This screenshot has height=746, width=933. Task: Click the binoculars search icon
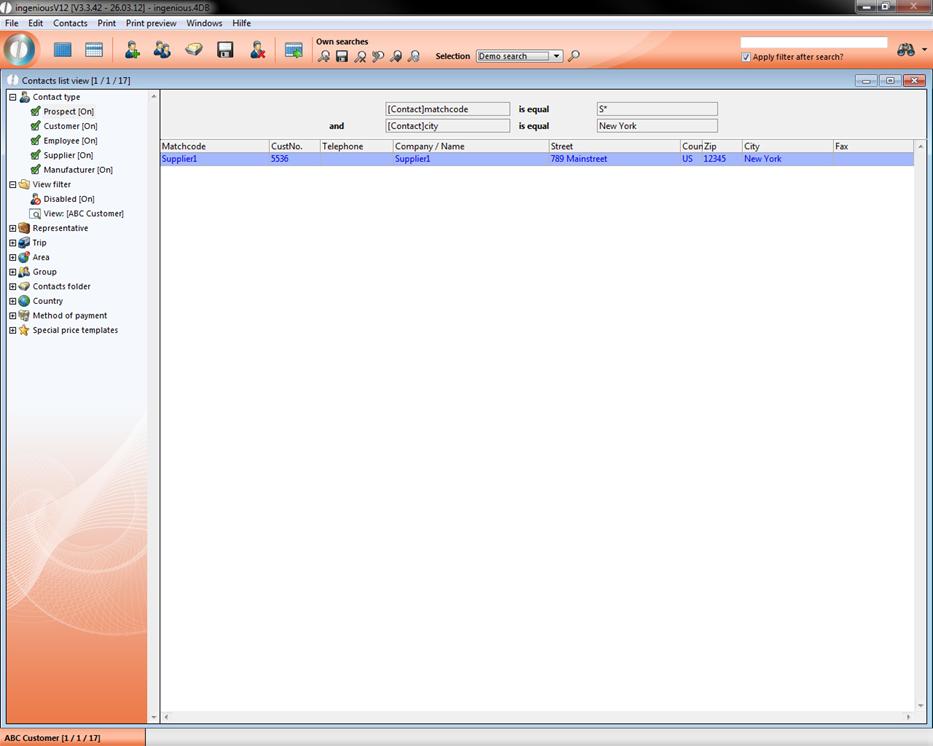coord(905,50)
